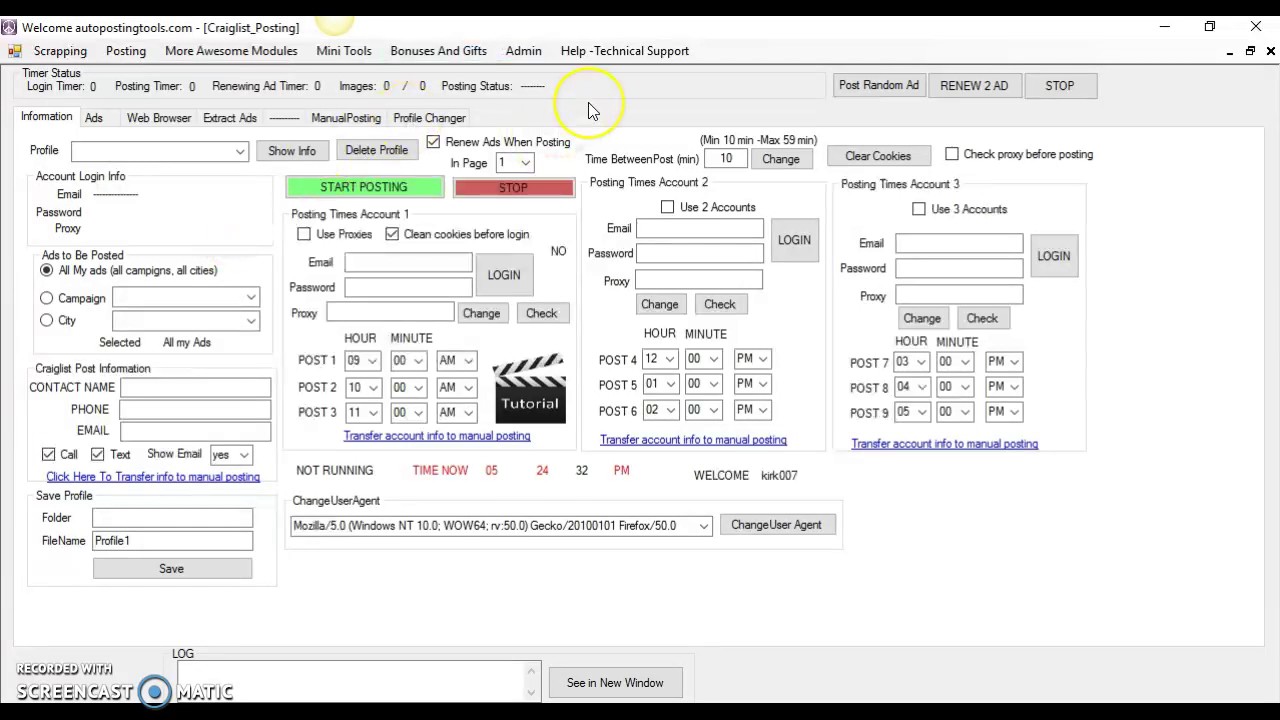Toggle the Text checkbox
1280x720 pixels.
coord(98,454)
